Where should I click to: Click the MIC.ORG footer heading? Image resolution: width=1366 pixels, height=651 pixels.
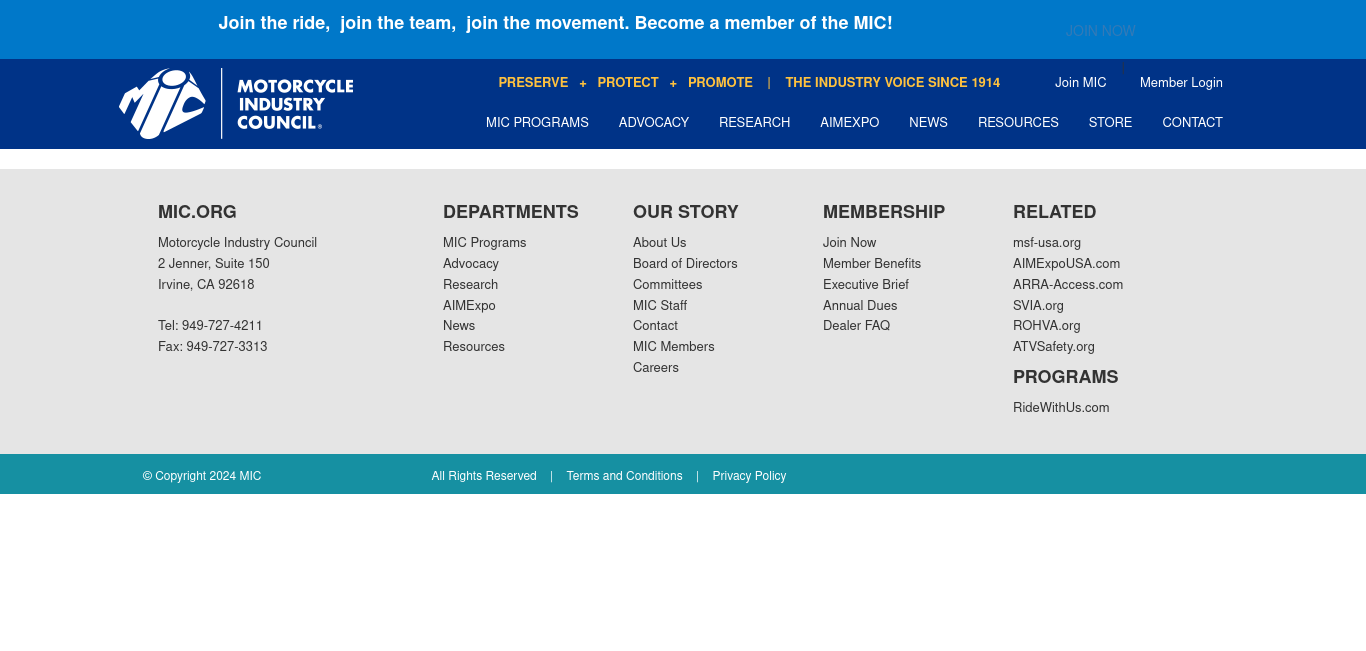(x=197, y=212)
